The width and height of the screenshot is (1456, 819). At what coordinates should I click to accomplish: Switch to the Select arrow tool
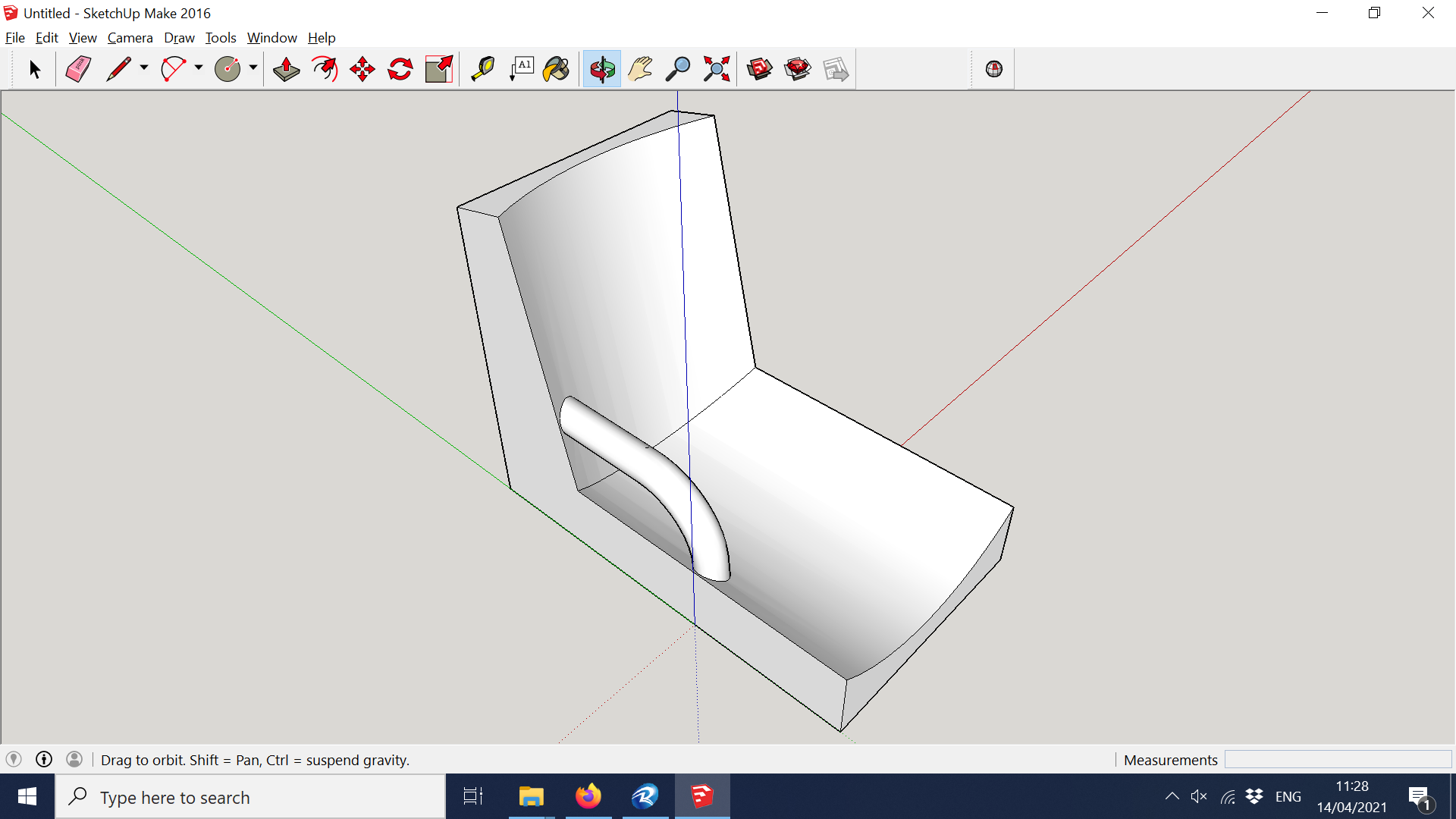coord(34,68)
